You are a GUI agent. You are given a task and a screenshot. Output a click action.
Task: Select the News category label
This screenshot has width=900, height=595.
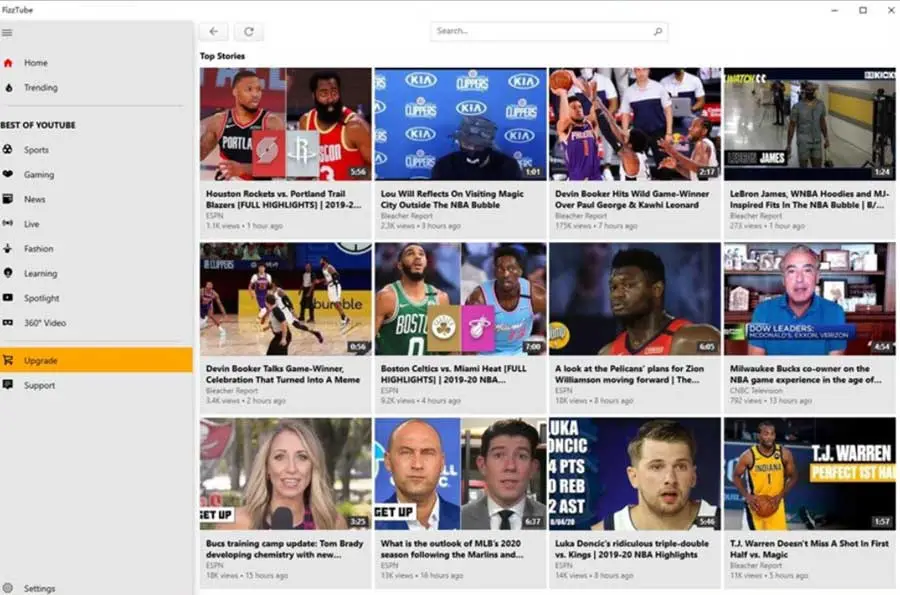34,199
